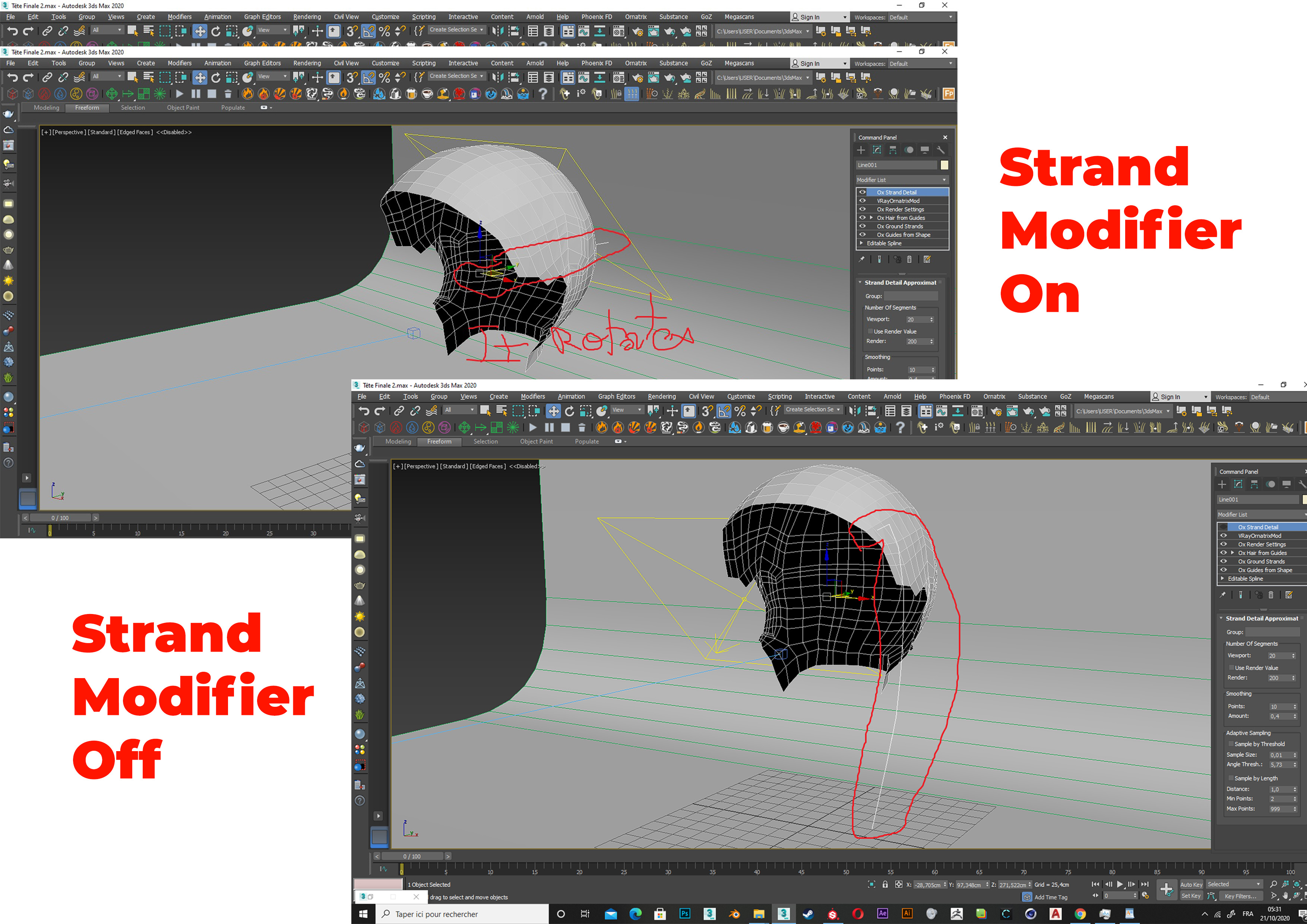
Task: Open the Ornatrix menu in lower window
Action: click(994, 396)
